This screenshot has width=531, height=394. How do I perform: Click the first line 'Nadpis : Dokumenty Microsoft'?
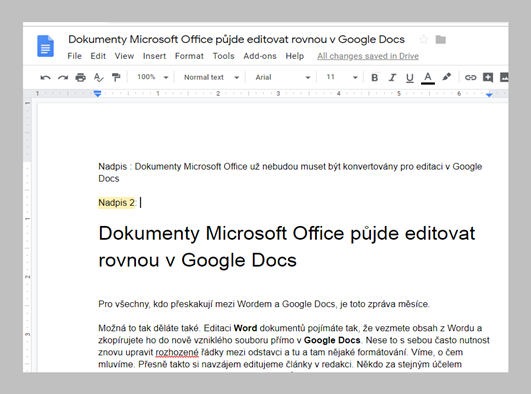click(290, 167)
